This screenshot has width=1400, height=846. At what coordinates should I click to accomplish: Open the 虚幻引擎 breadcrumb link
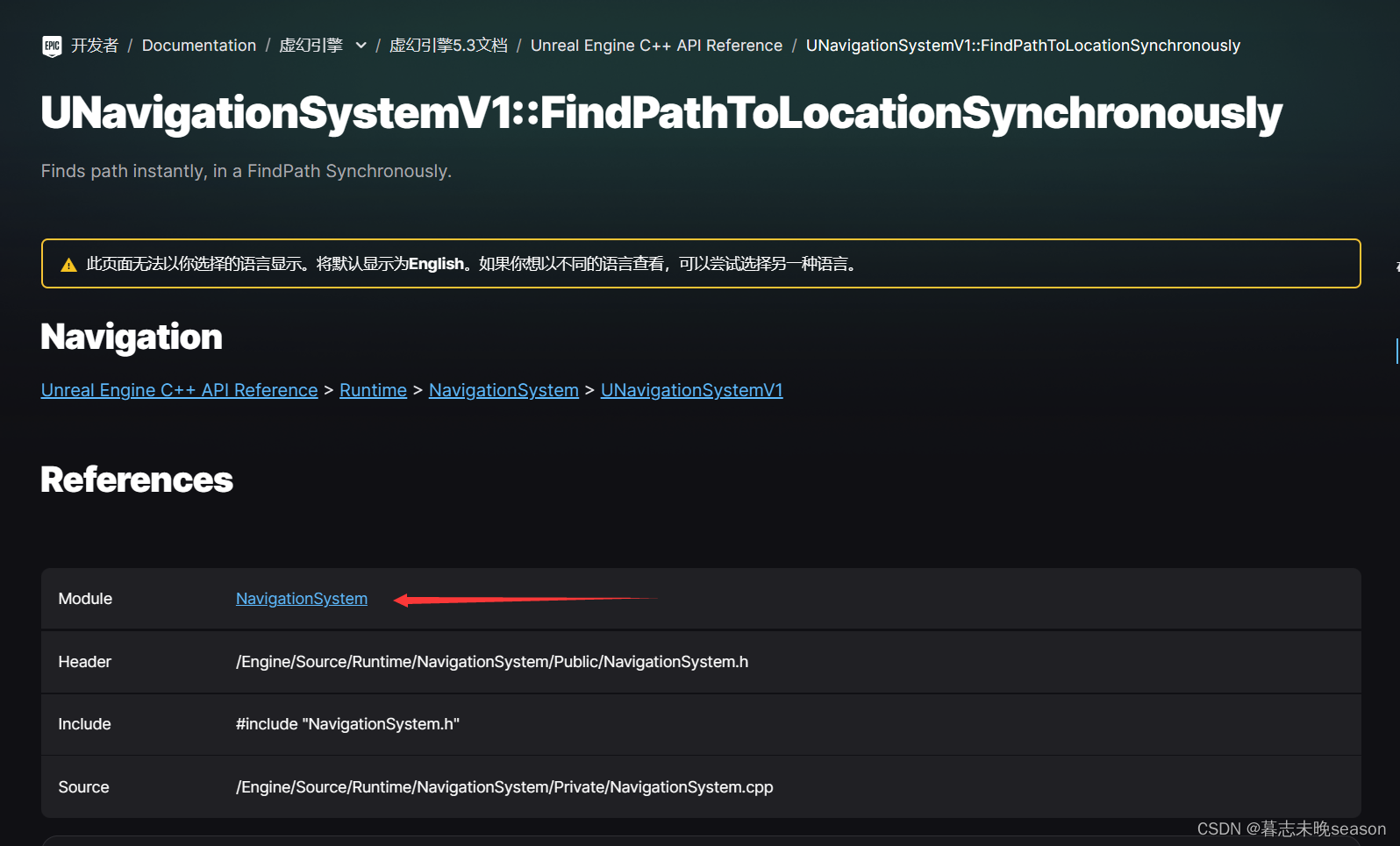click(311, 46)
